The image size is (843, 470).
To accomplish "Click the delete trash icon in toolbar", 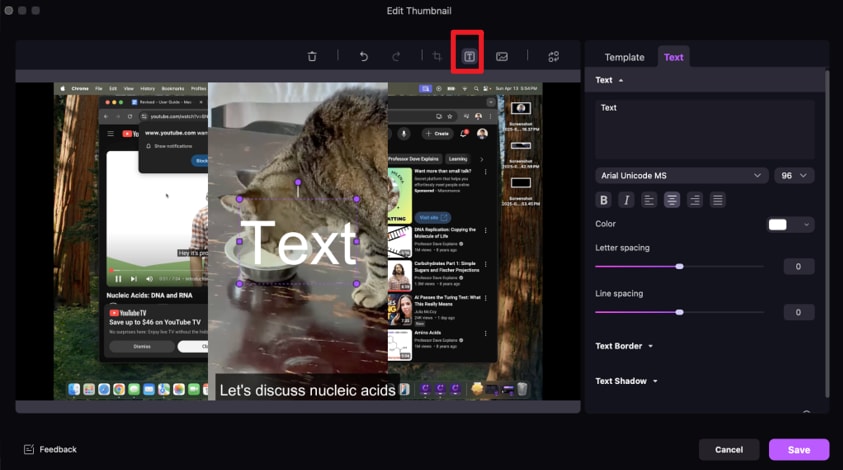I will [312, 56].
